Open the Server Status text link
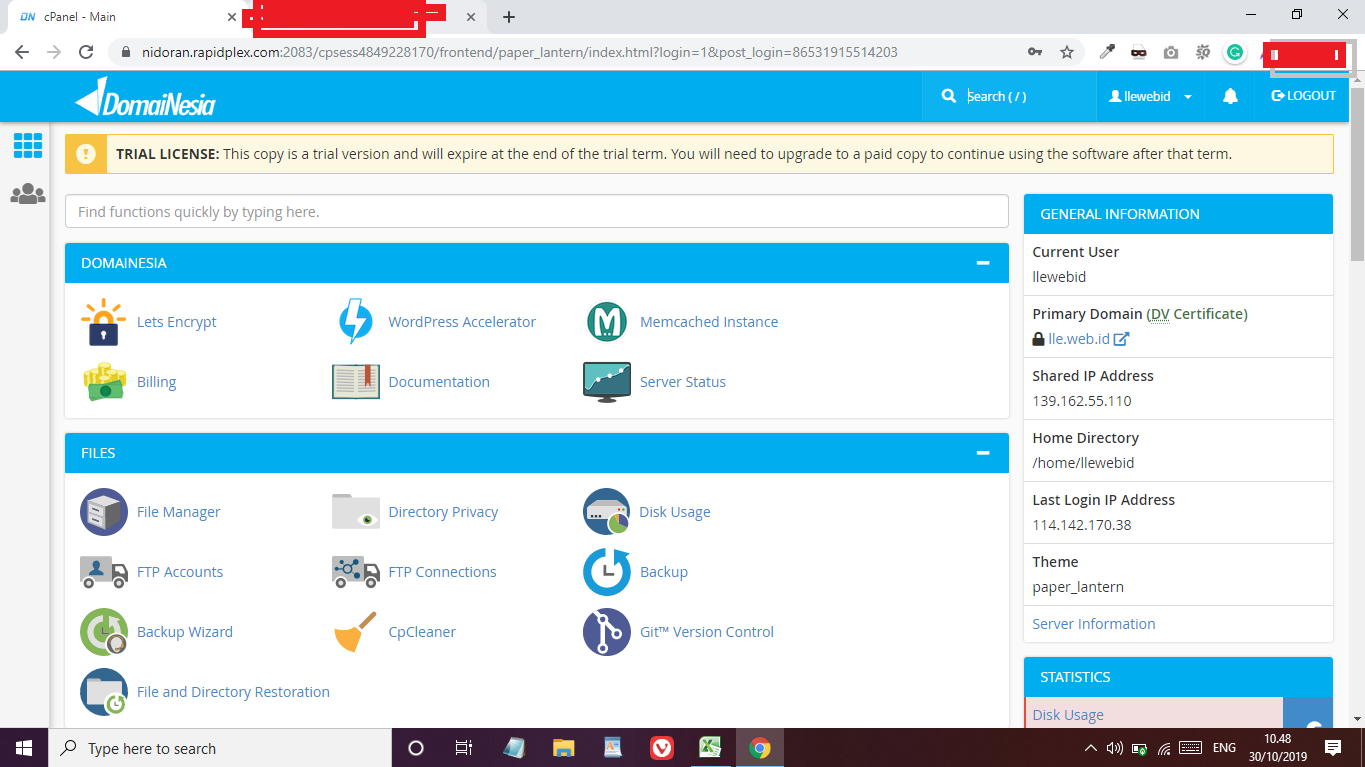This screenshot has width=1365, height=767. pos(683,382)
